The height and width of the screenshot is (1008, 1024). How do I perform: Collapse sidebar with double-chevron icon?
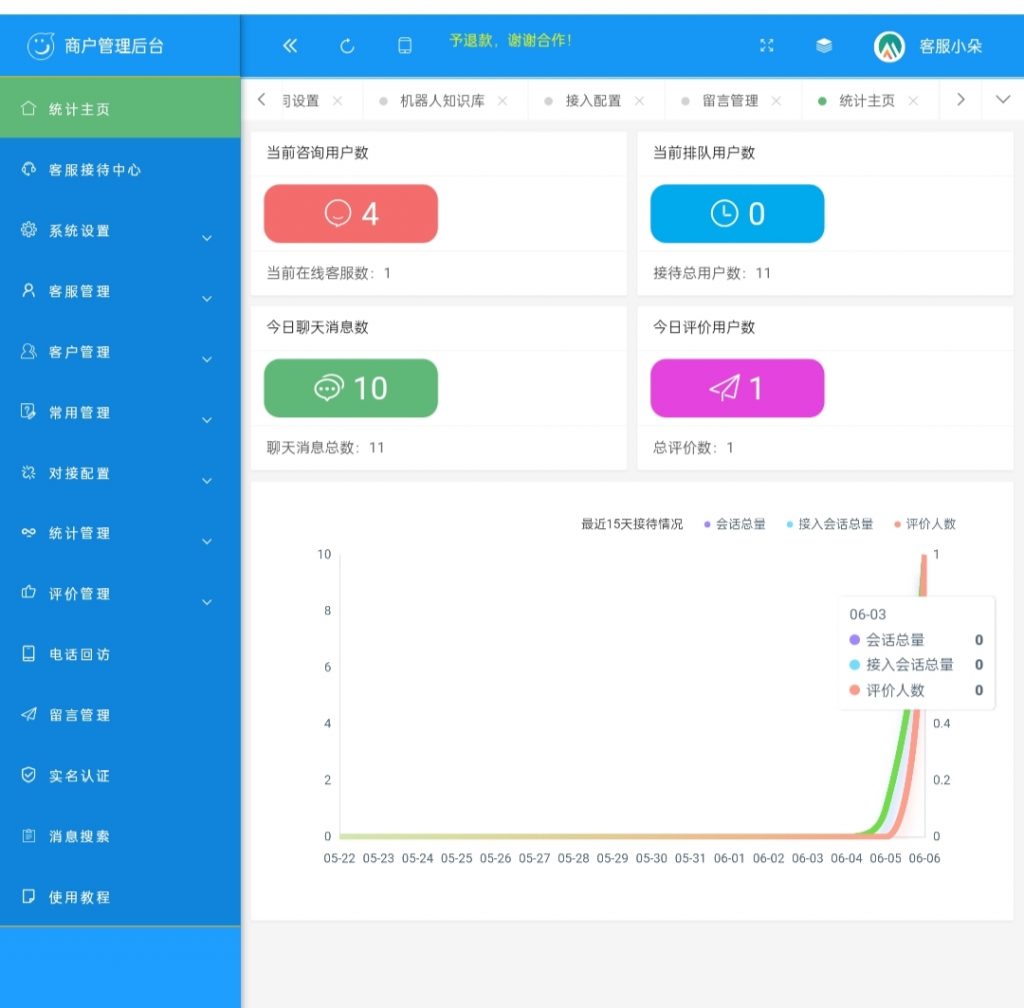click(x=290, y=45)
